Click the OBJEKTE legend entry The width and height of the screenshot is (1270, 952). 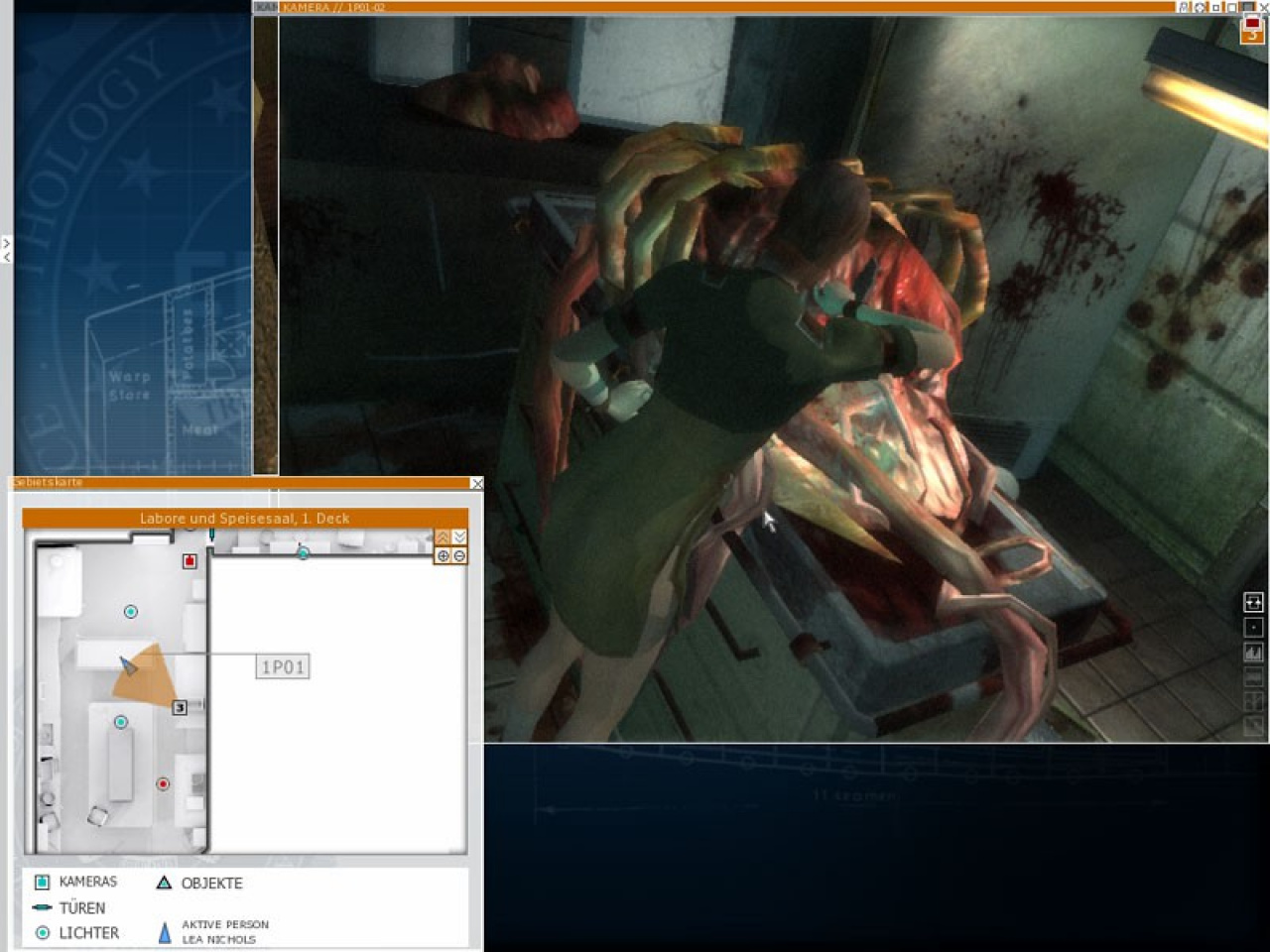[x=199, y=883]
